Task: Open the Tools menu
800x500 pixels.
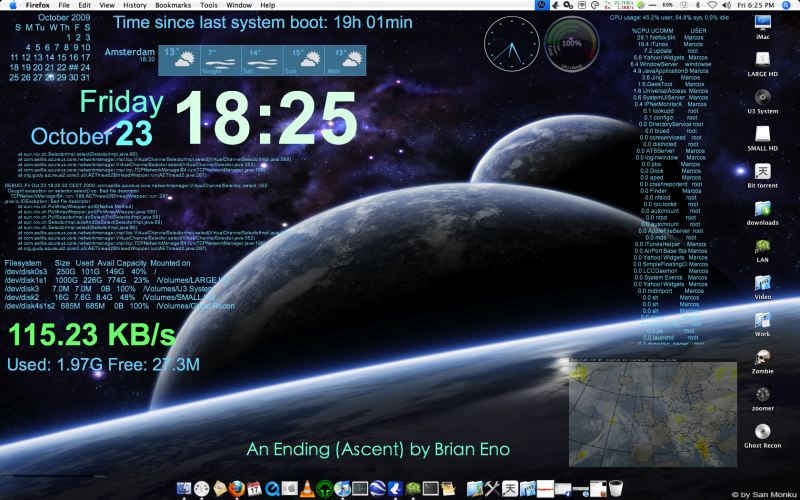Action: point(209,5)
